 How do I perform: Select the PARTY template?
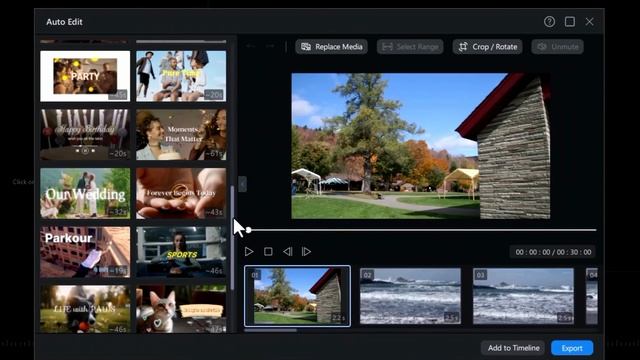[85, 76]
